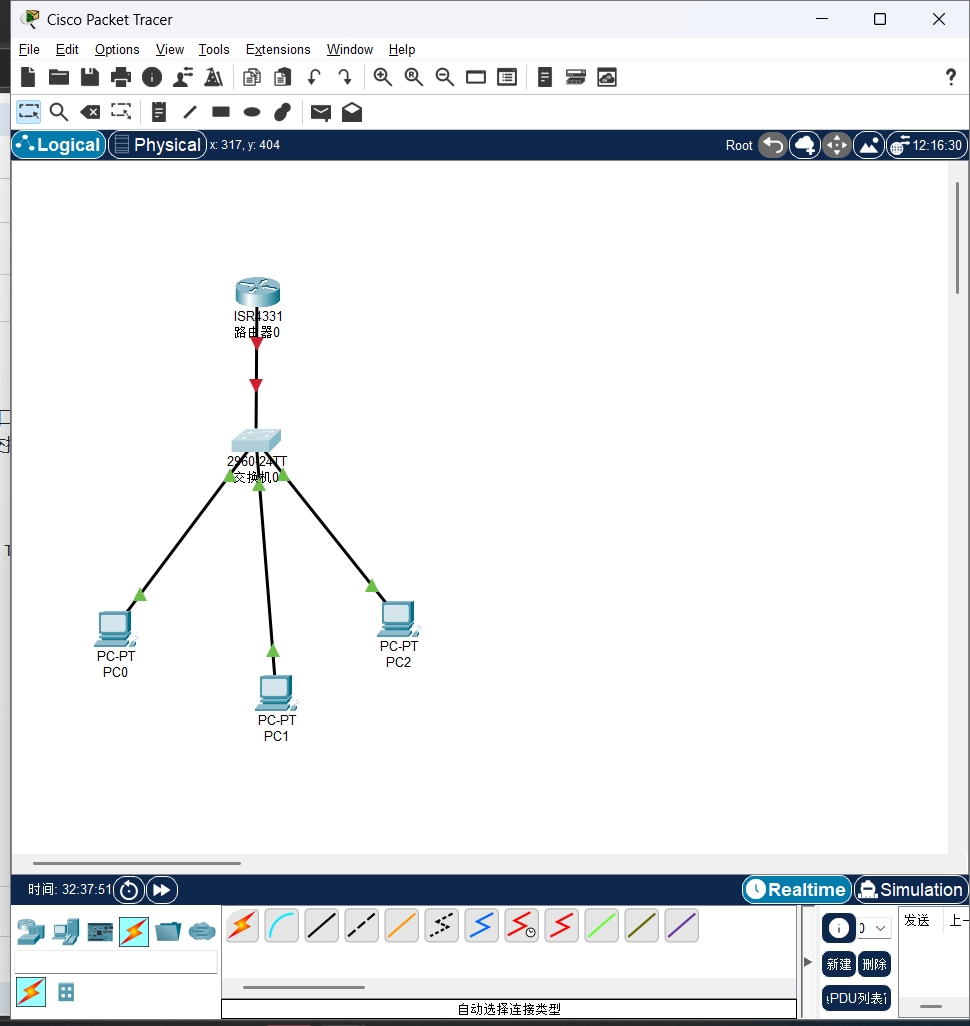Viewport: 970px width, 1026px height.
Task: Choose the automatic connection lightning cable
Action: (x=242, y=925)
